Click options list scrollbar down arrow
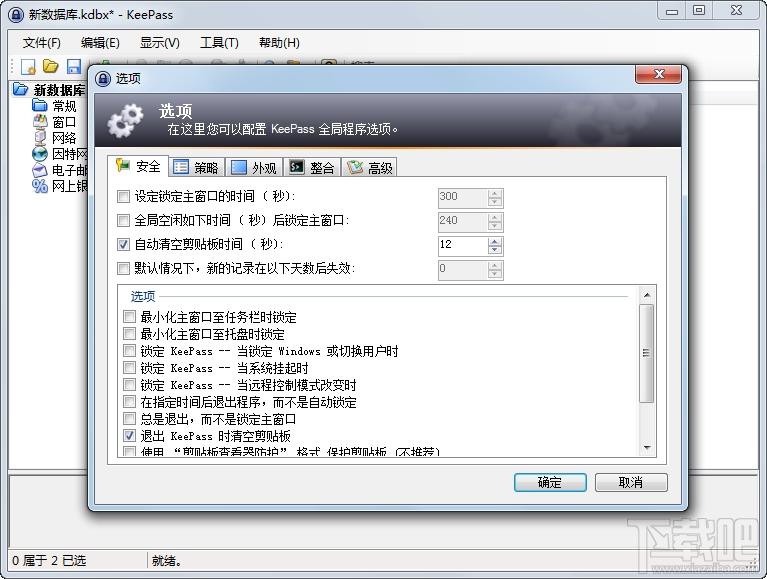 coord(647,448)
